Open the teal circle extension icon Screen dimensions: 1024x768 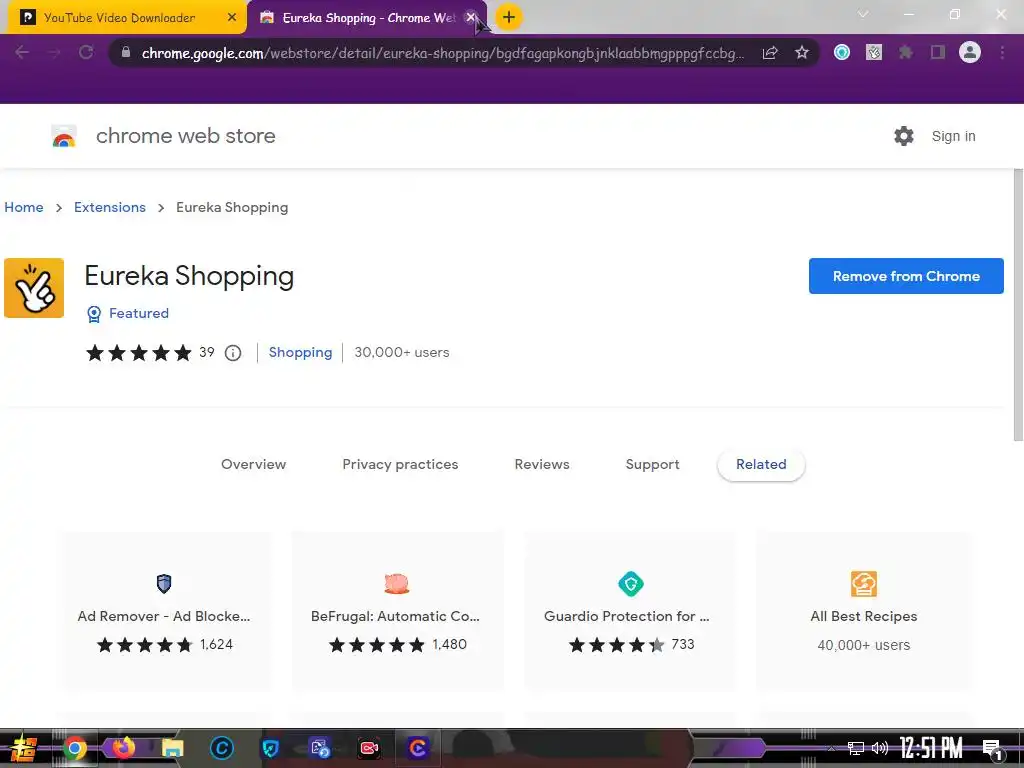coord(842,52)
